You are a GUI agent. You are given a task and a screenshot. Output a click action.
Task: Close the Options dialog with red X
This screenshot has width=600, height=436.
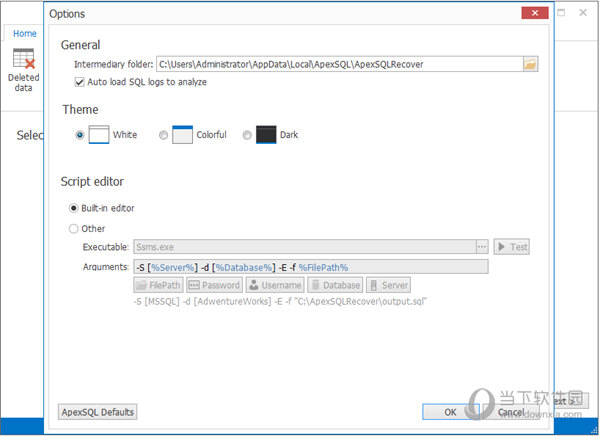tap(535, 13)
